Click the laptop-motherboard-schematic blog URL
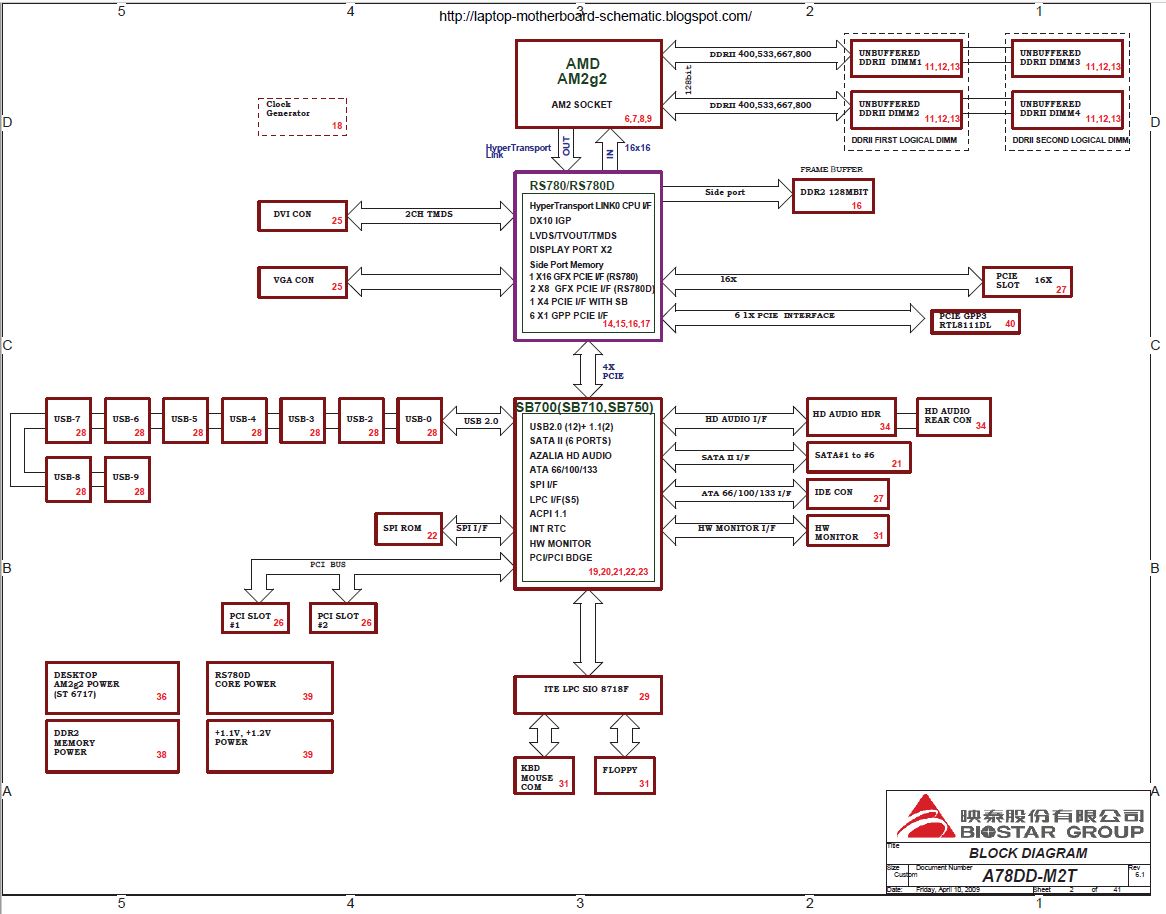Image resolution: width=1166 pixels, height=914 pixels. [x=595, y=16]
